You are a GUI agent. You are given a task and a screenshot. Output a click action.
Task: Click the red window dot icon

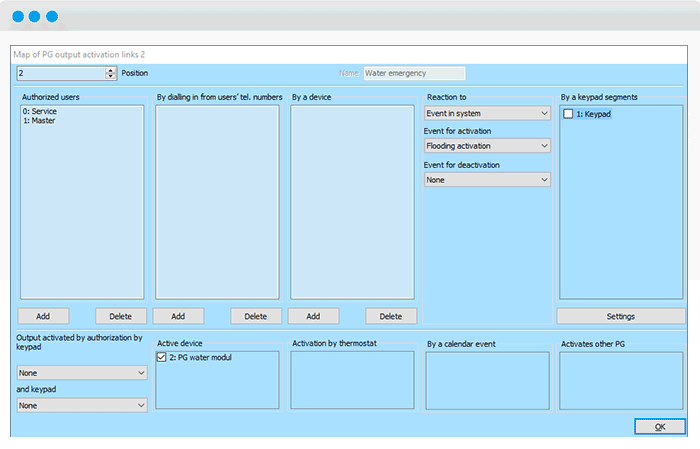click(x=17, y=17)
